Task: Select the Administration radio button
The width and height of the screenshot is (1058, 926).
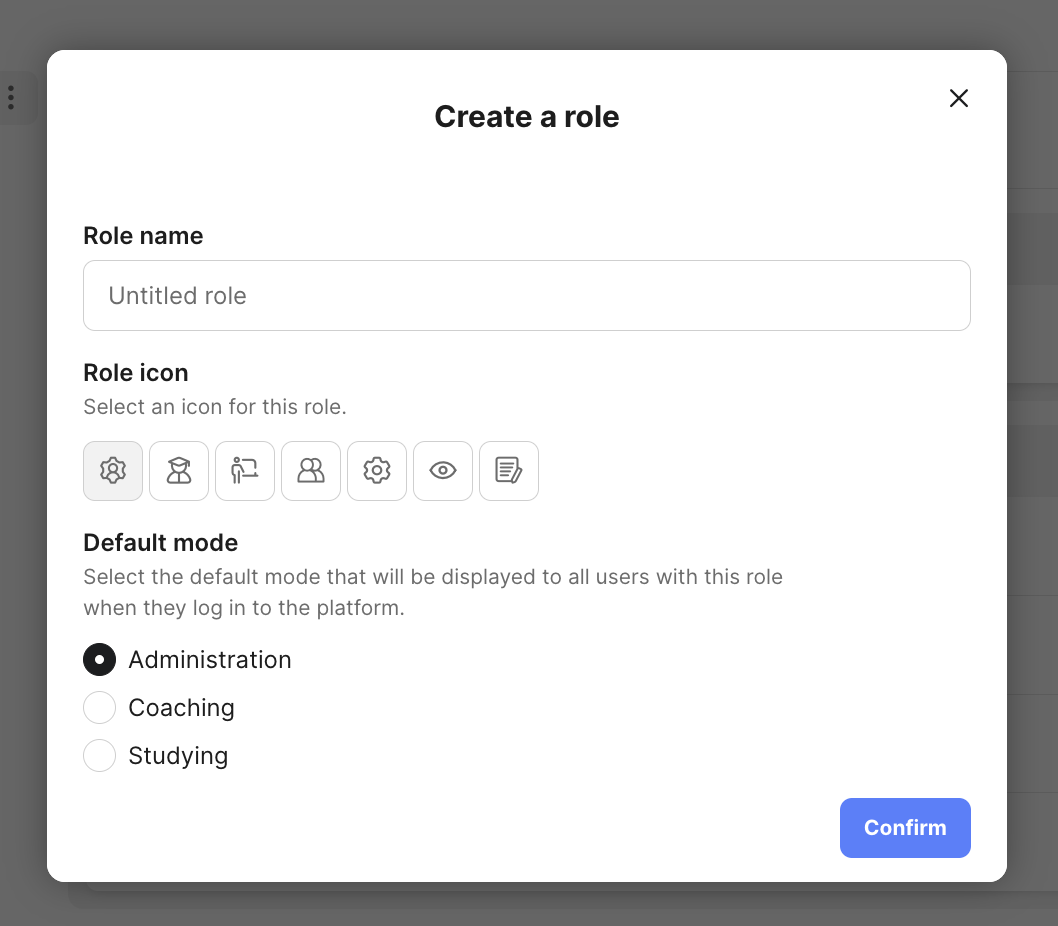Action: click(x=100, y=660)
